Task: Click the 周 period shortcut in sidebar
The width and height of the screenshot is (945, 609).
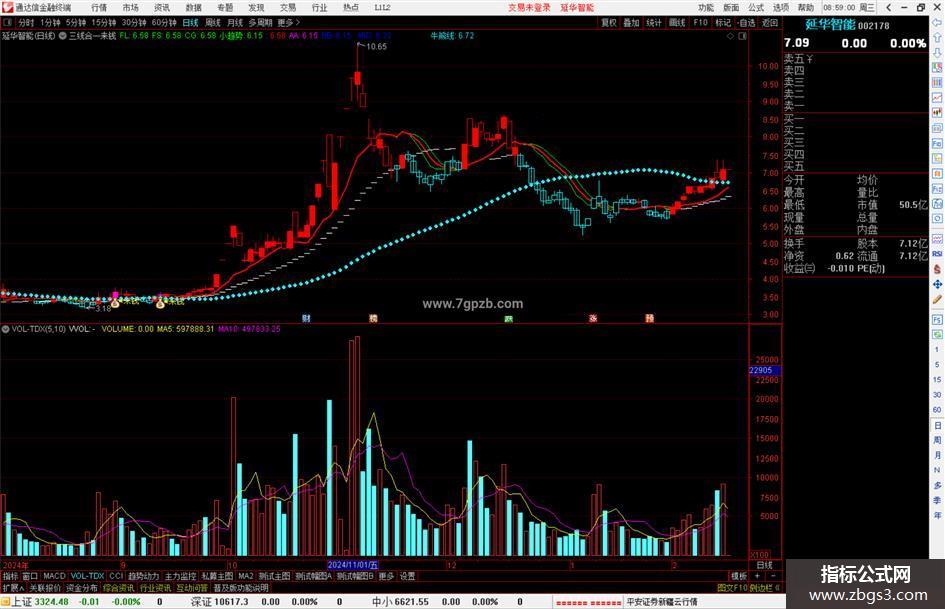Action: tap(937, 440)
